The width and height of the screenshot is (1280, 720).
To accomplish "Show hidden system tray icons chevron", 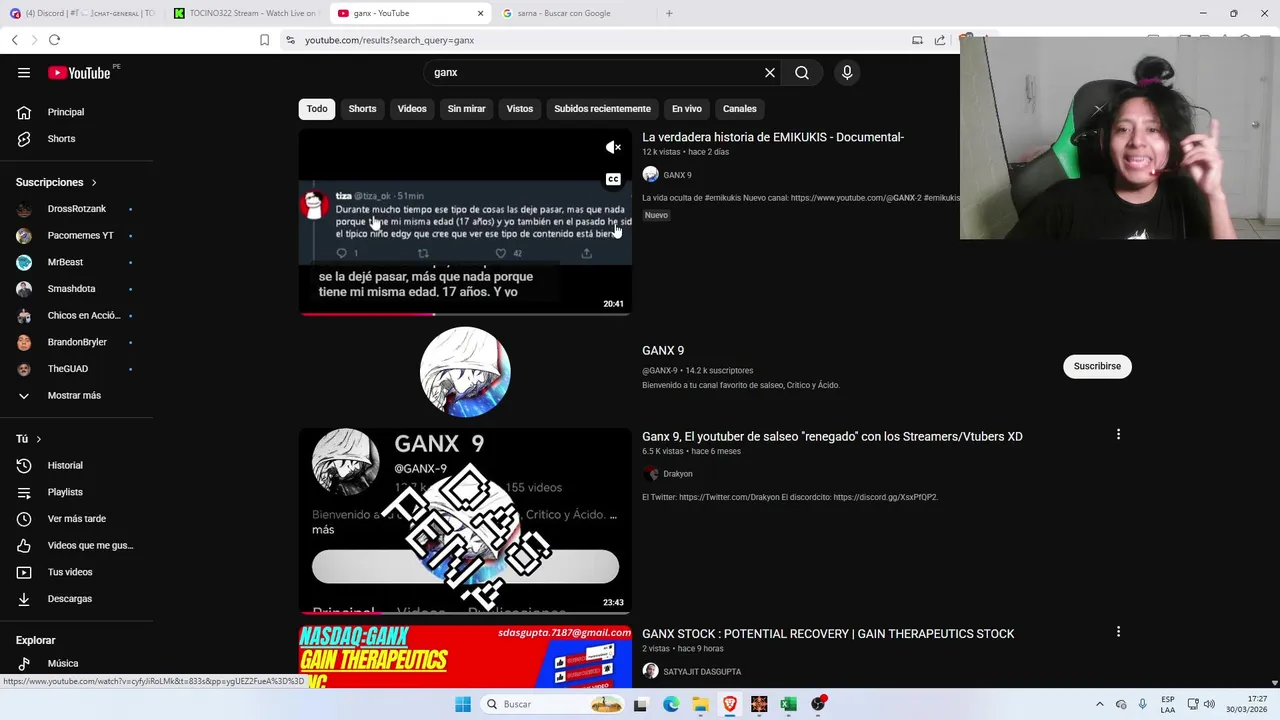I will 1099,704.
